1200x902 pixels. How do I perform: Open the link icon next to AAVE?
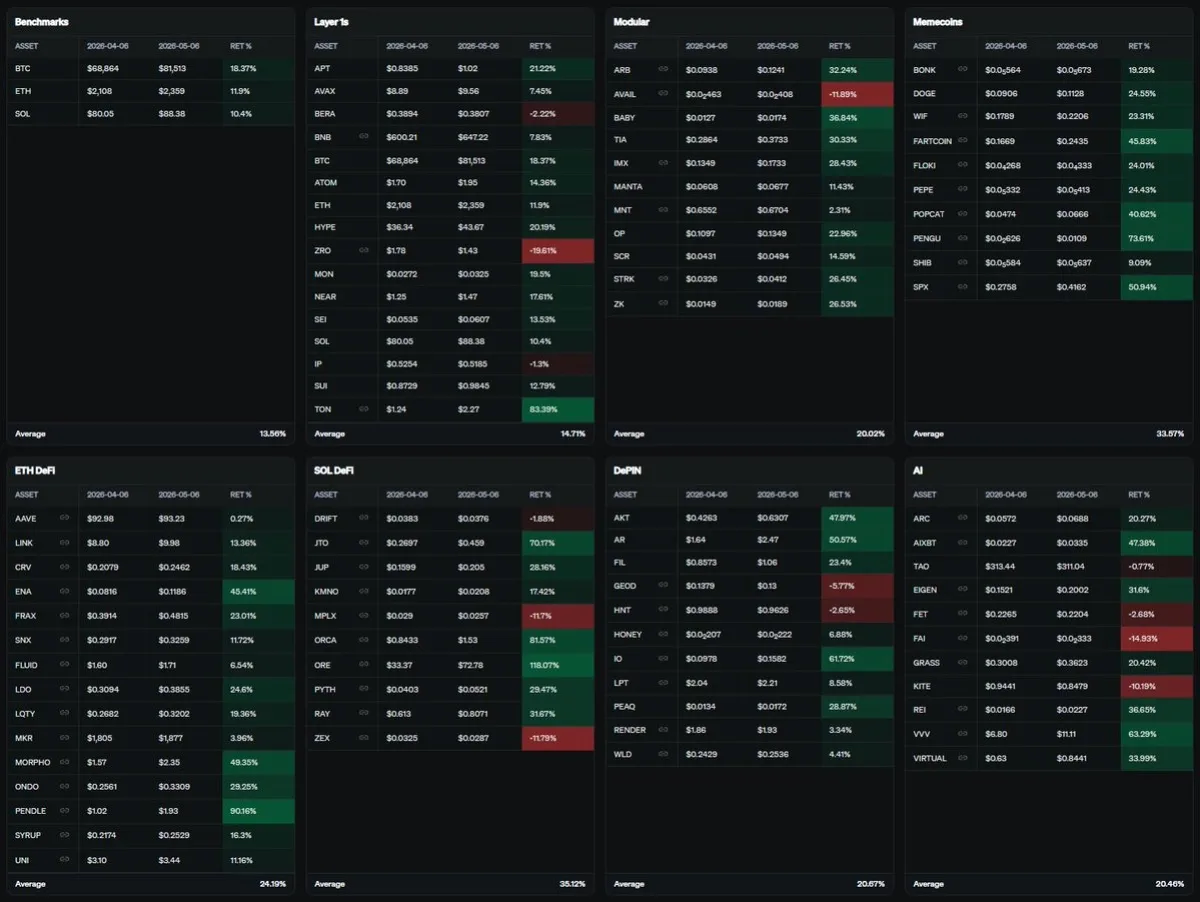(64, 518)
